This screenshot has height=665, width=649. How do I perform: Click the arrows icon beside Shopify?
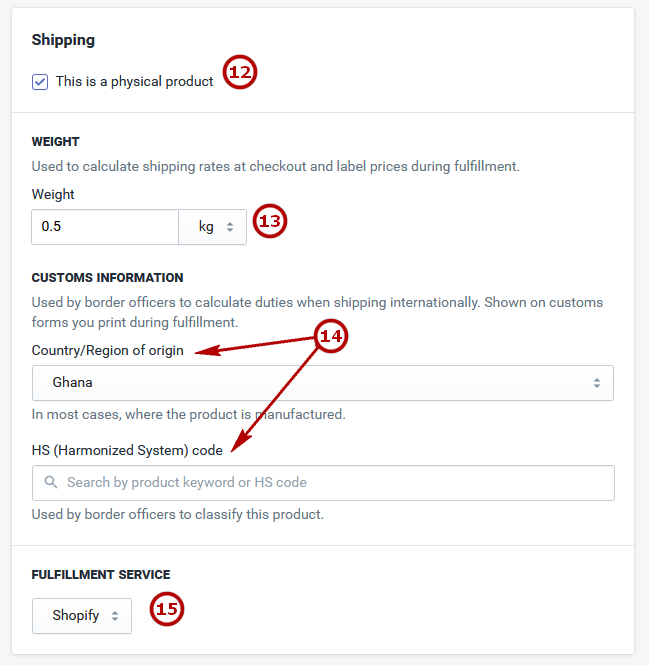(115, 616)
